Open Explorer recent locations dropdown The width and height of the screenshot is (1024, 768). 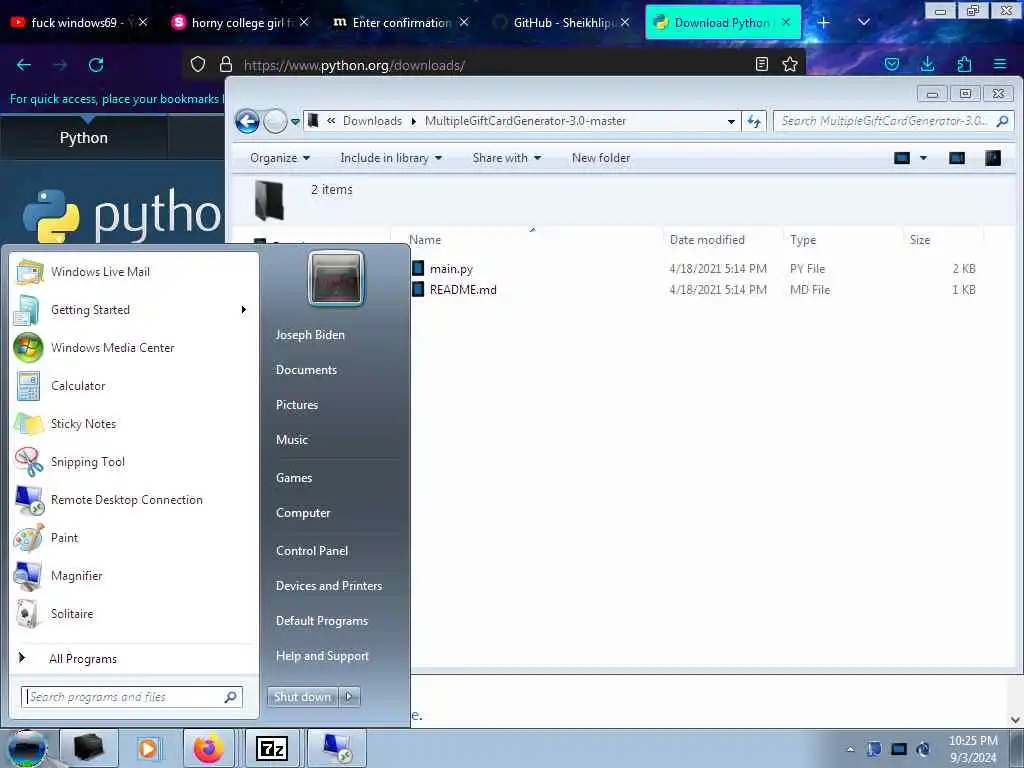click(x=295, y=121)
